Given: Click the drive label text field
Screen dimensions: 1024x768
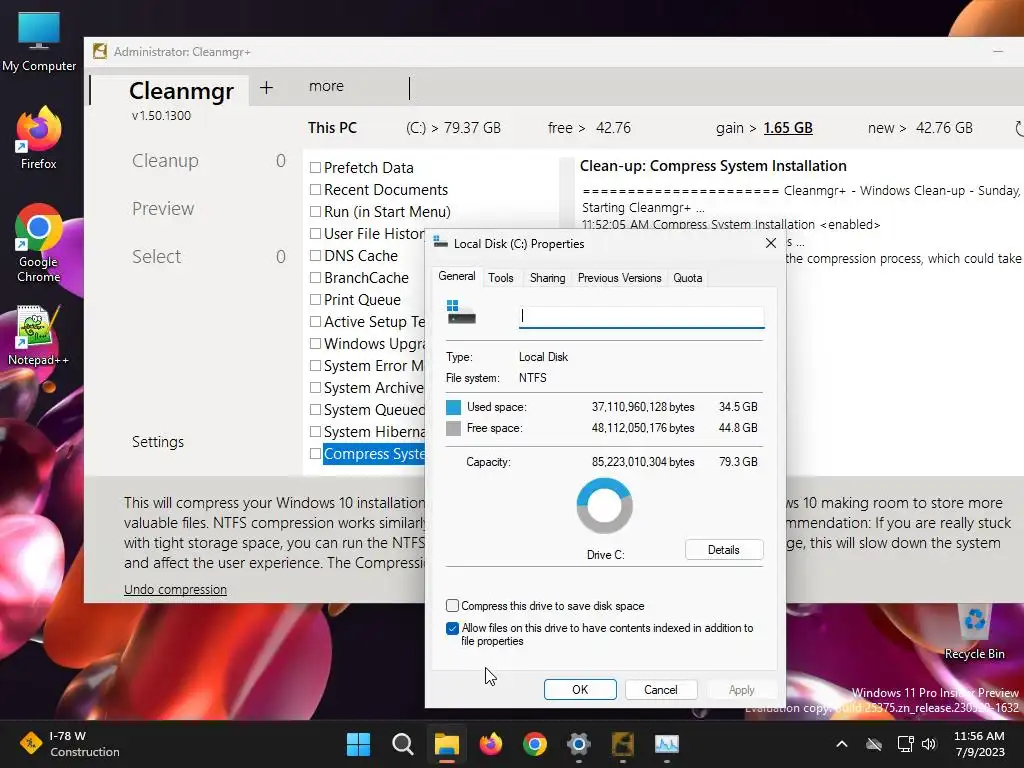Looking at the screenshot, I should click(x=641, y=317).
